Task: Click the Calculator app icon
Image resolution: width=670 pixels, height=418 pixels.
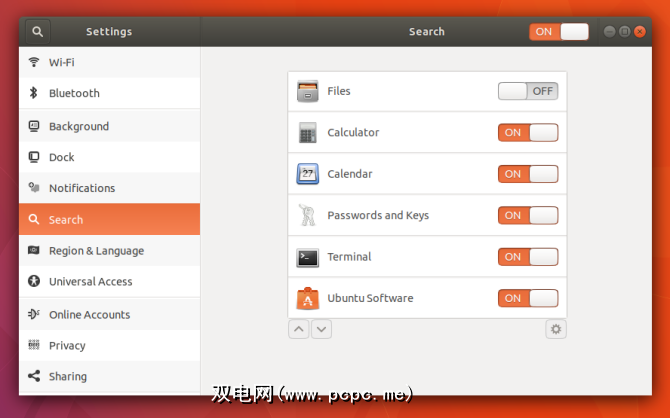Action: coord(308,132)
